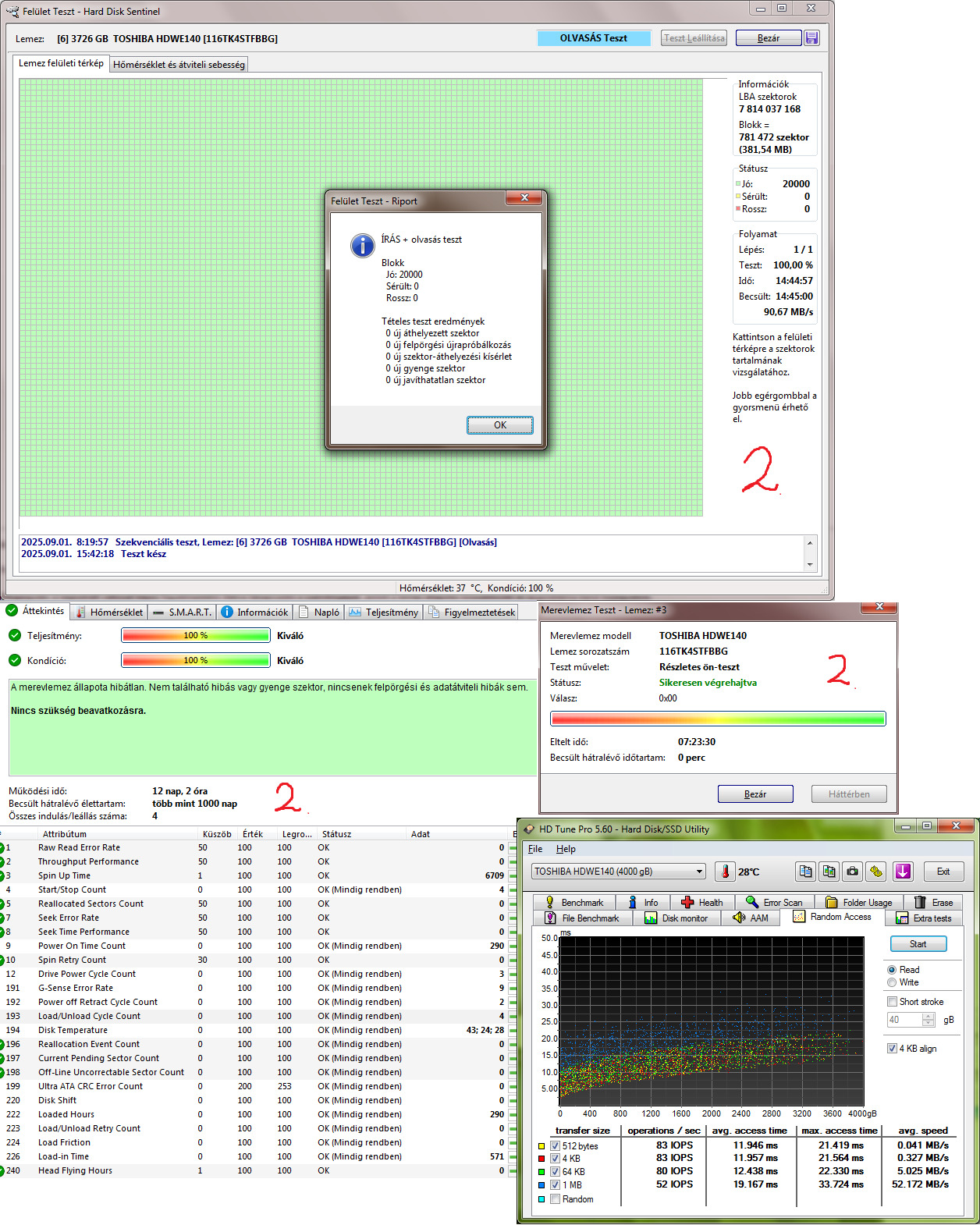Image resolution: width=980 pixels, height=1225 pixels.
Task: Switch to the File Benchmark tab
Action: click(582, 918)
